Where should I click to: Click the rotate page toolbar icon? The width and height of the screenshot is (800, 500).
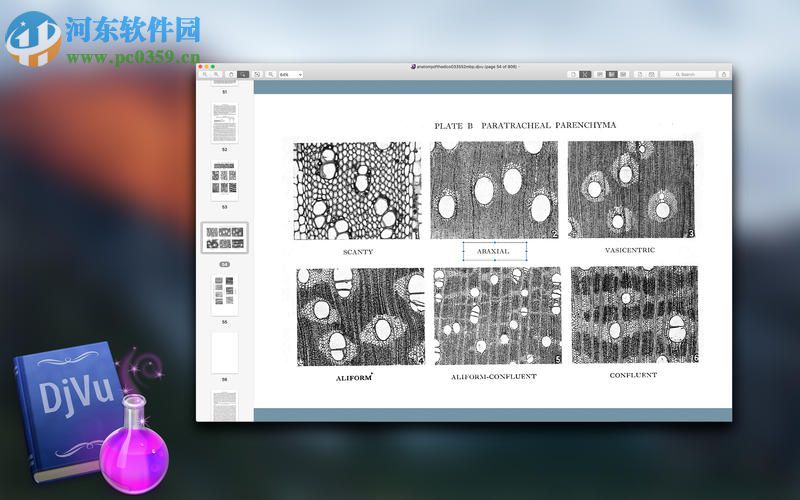click(257, 74)
